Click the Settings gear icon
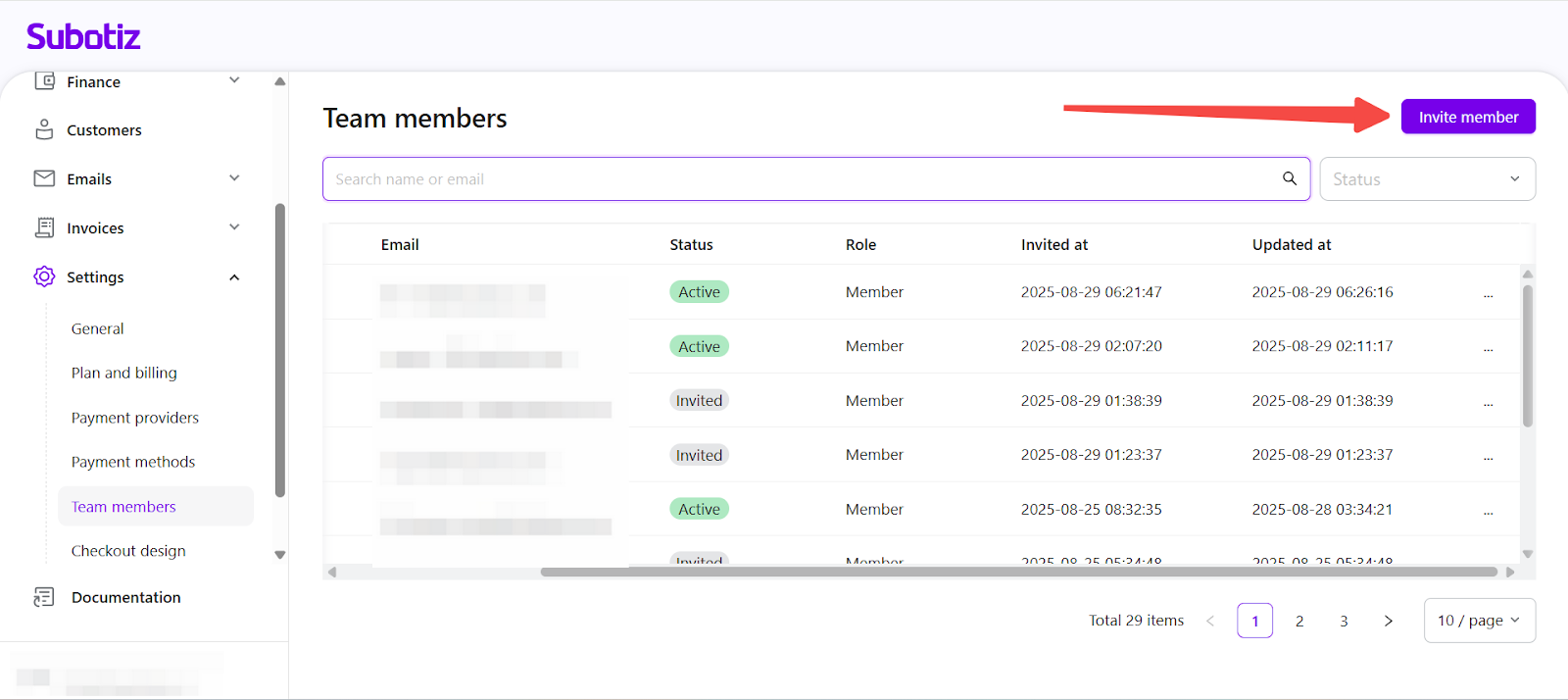 [x=44, y=276]
